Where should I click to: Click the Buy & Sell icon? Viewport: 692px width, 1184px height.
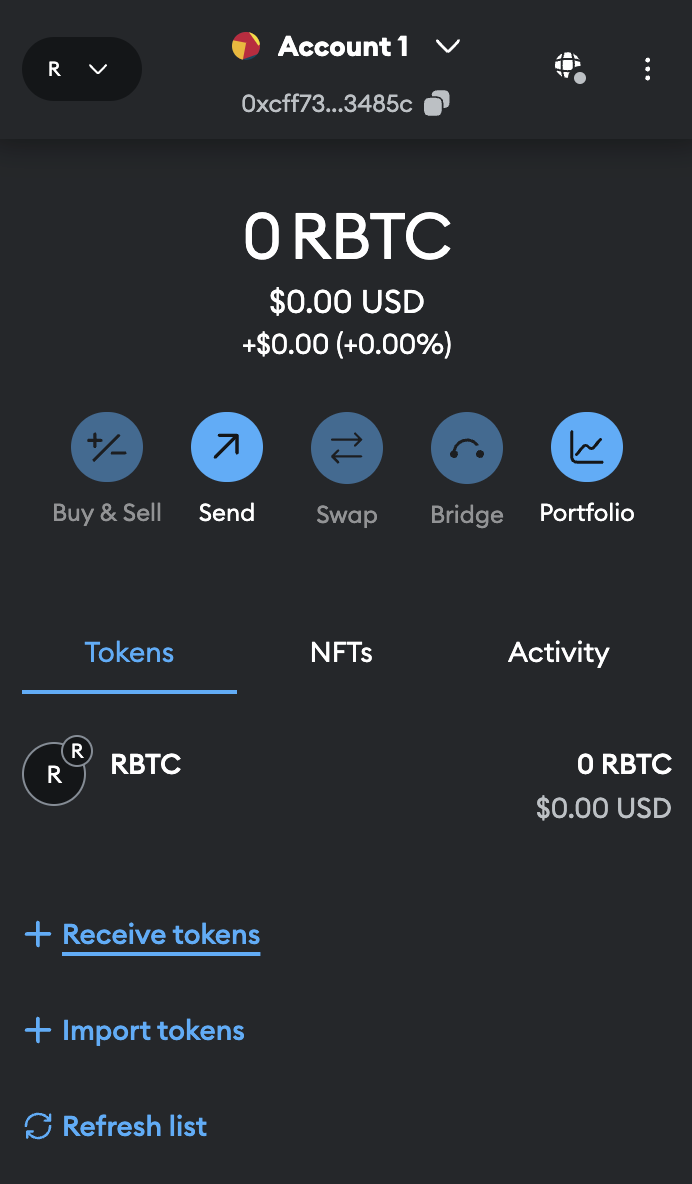point(107,446)
